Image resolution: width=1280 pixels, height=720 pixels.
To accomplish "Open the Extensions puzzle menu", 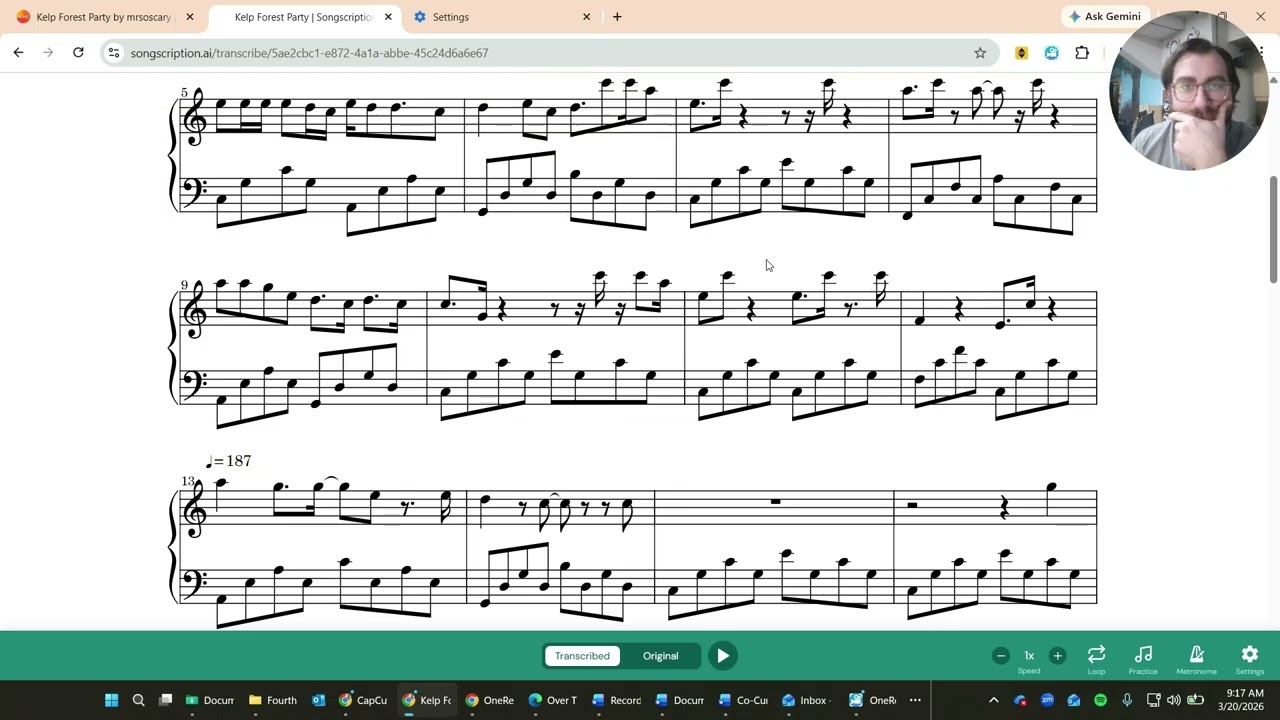I will click(x=1082, y=53).
